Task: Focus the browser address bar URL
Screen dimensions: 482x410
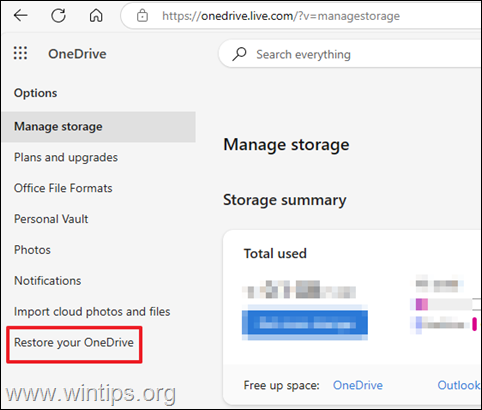Action: (281, 16)
